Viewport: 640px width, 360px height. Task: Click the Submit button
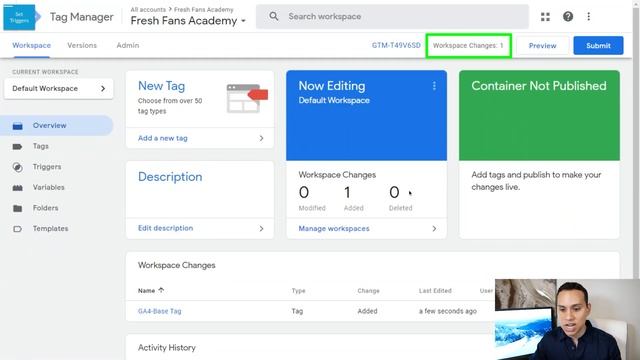[598, 46]
